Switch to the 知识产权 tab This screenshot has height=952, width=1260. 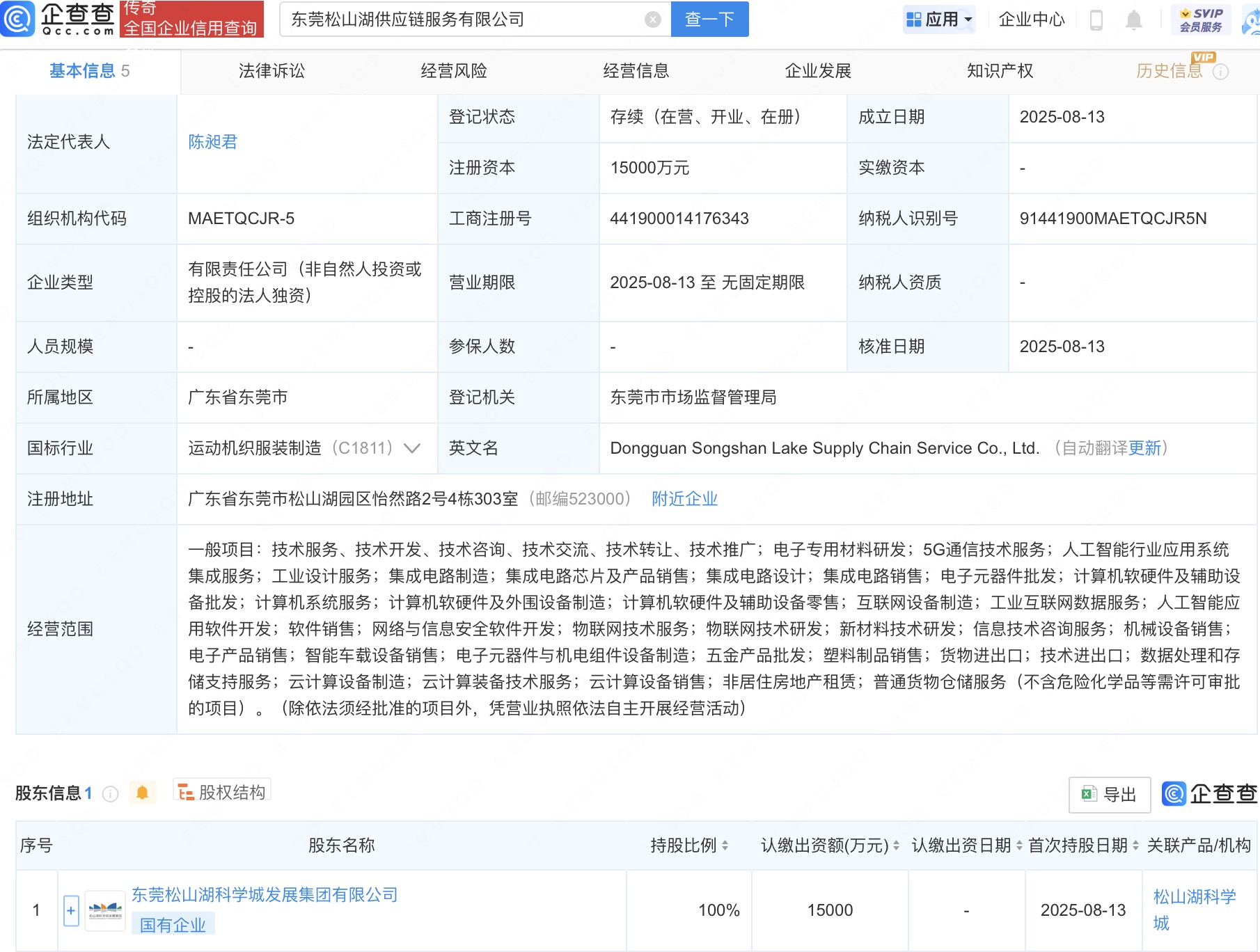tap(1000, 71)
